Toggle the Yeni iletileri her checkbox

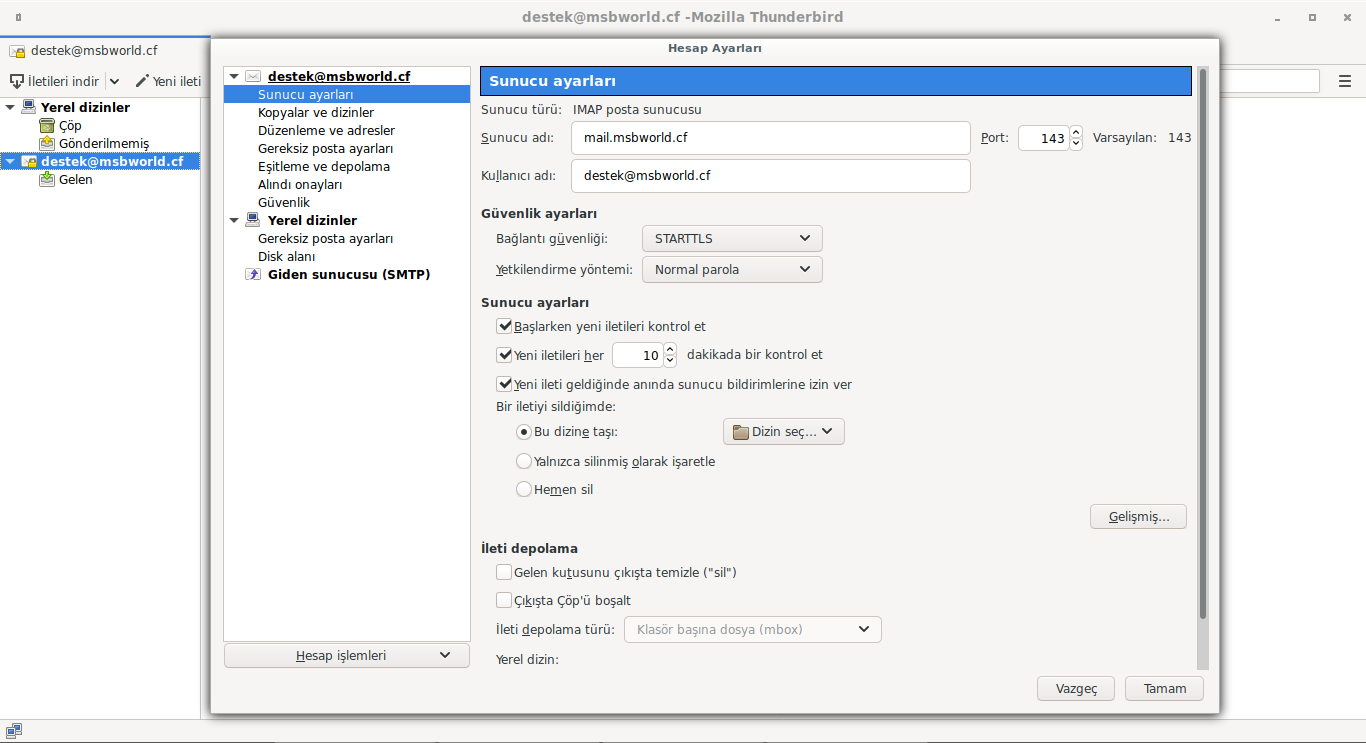pyautogui.click(x=504, y=354)
